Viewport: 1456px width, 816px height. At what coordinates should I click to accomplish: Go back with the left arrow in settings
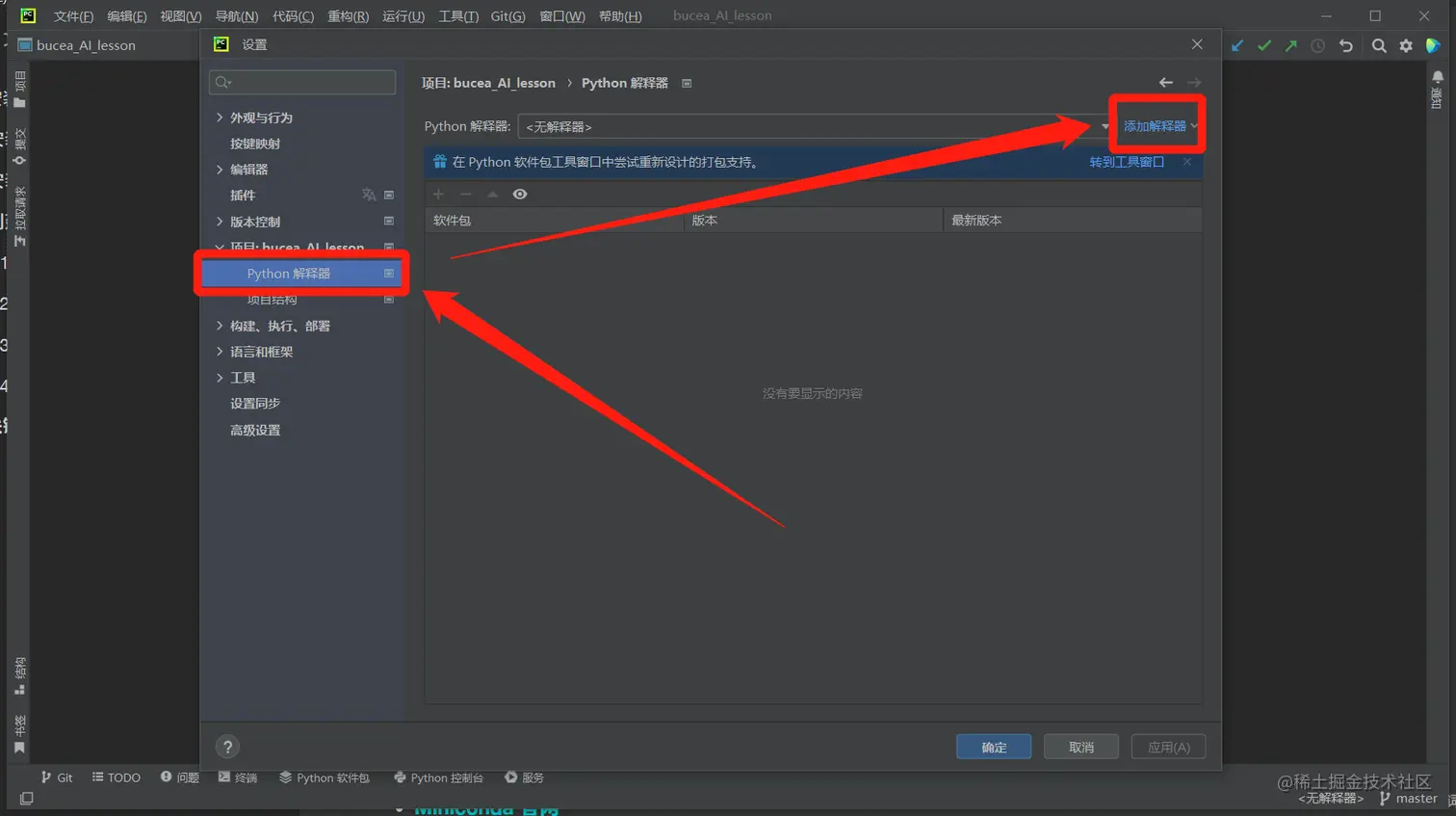click(x=1166, y=83)
